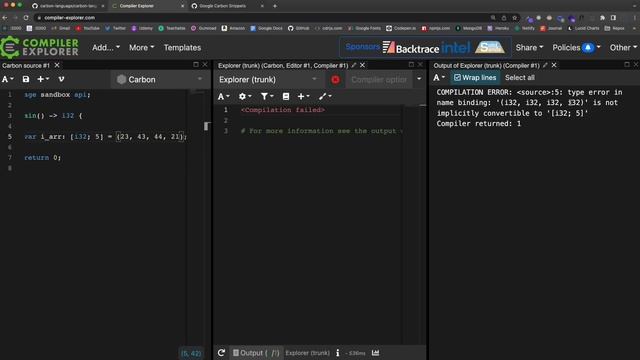Open the YouTube bookmark
Image resolution: width=640 pixels, height=360 pixels.
point(88,28)
